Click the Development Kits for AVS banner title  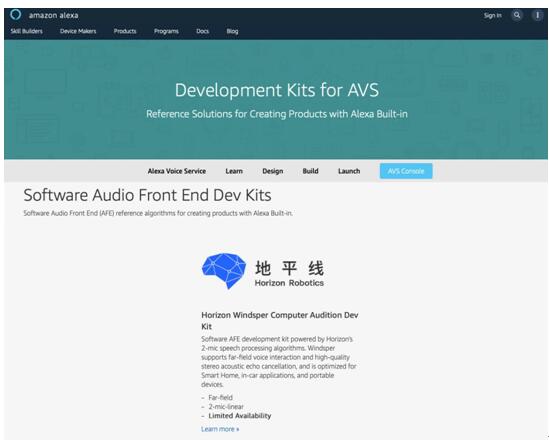277,90
